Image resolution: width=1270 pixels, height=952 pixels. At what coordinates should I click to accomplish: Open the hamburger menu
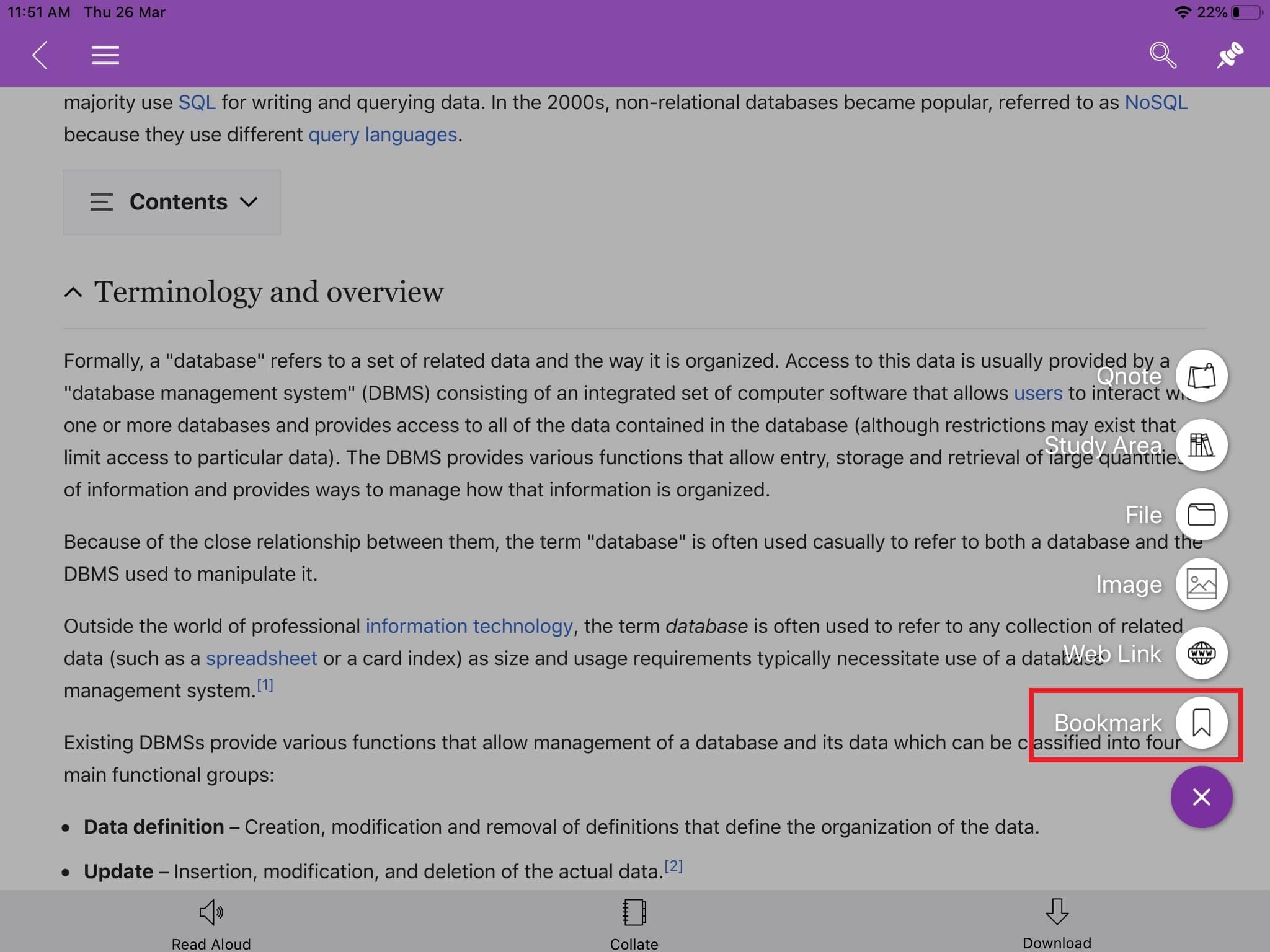point(105,55)
